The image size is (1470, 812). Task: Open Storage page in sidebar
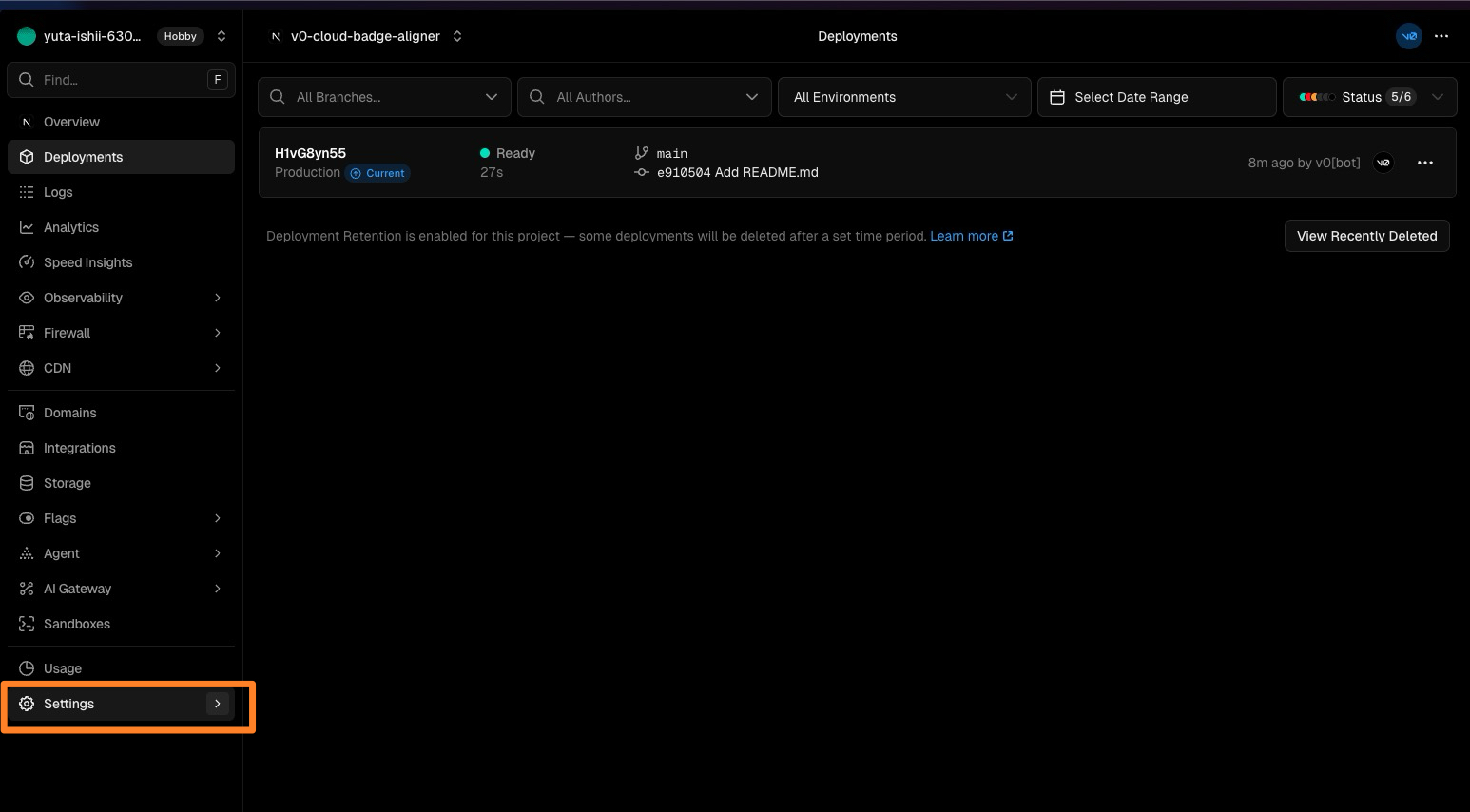pos(67,483)
